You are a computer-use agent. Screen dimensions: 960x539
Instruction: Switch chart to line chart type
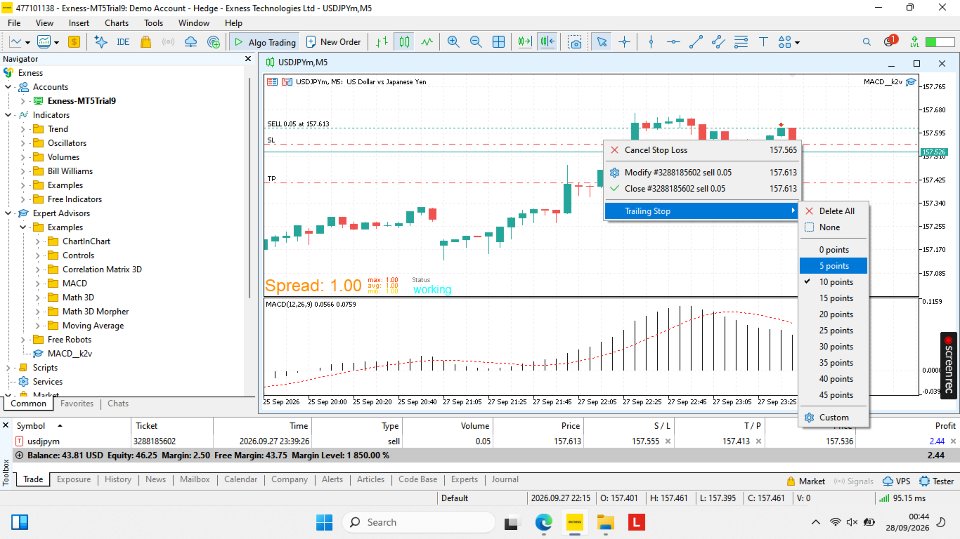[427, 42]
